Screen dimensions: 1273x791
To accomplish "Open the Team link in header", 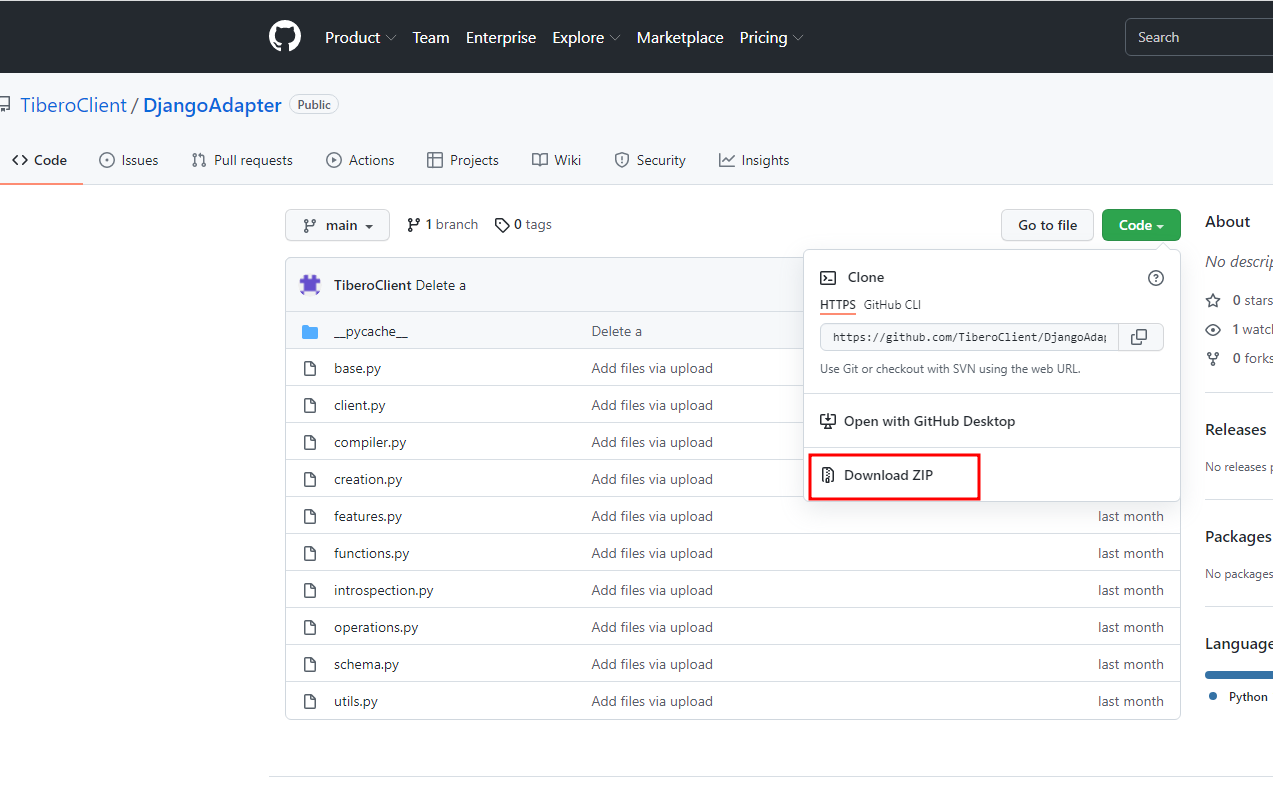I will (431, 37).
